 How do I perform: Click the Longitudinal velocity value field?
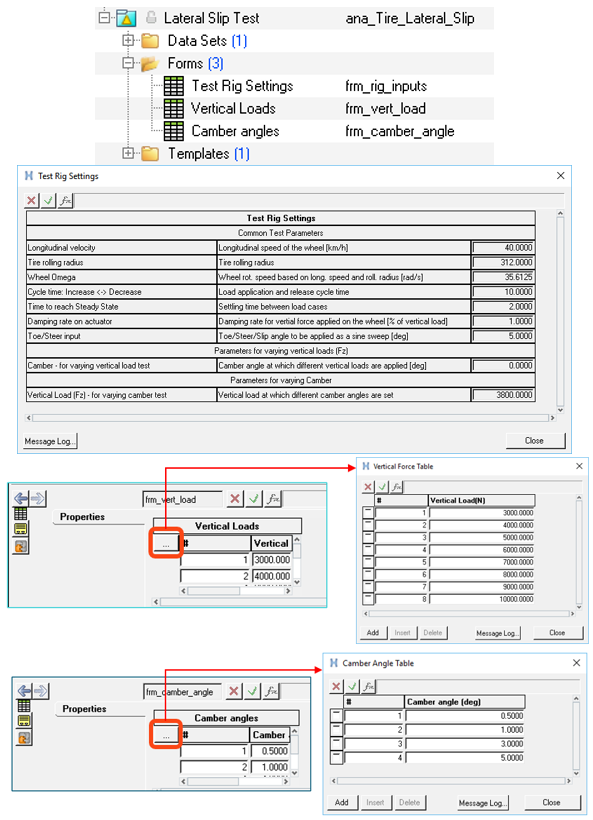[x=503, y=248]
